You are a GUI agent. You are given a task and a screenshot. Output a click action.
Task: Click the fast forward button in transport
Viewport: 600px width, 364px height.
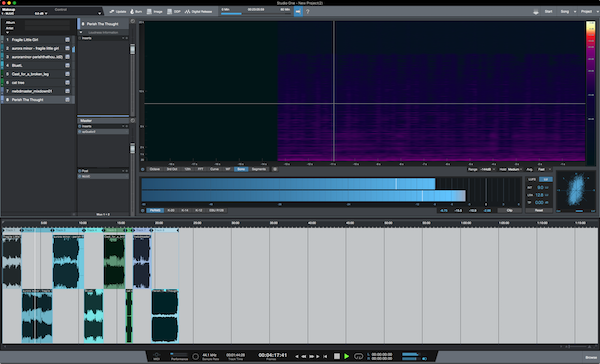(311, 356)
